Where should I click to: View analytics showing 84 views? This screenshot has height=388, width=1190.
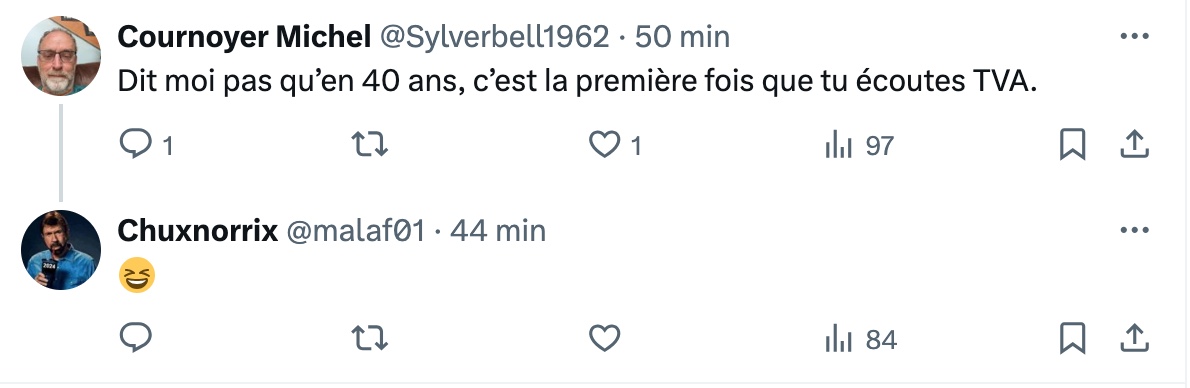pos(861,339)
